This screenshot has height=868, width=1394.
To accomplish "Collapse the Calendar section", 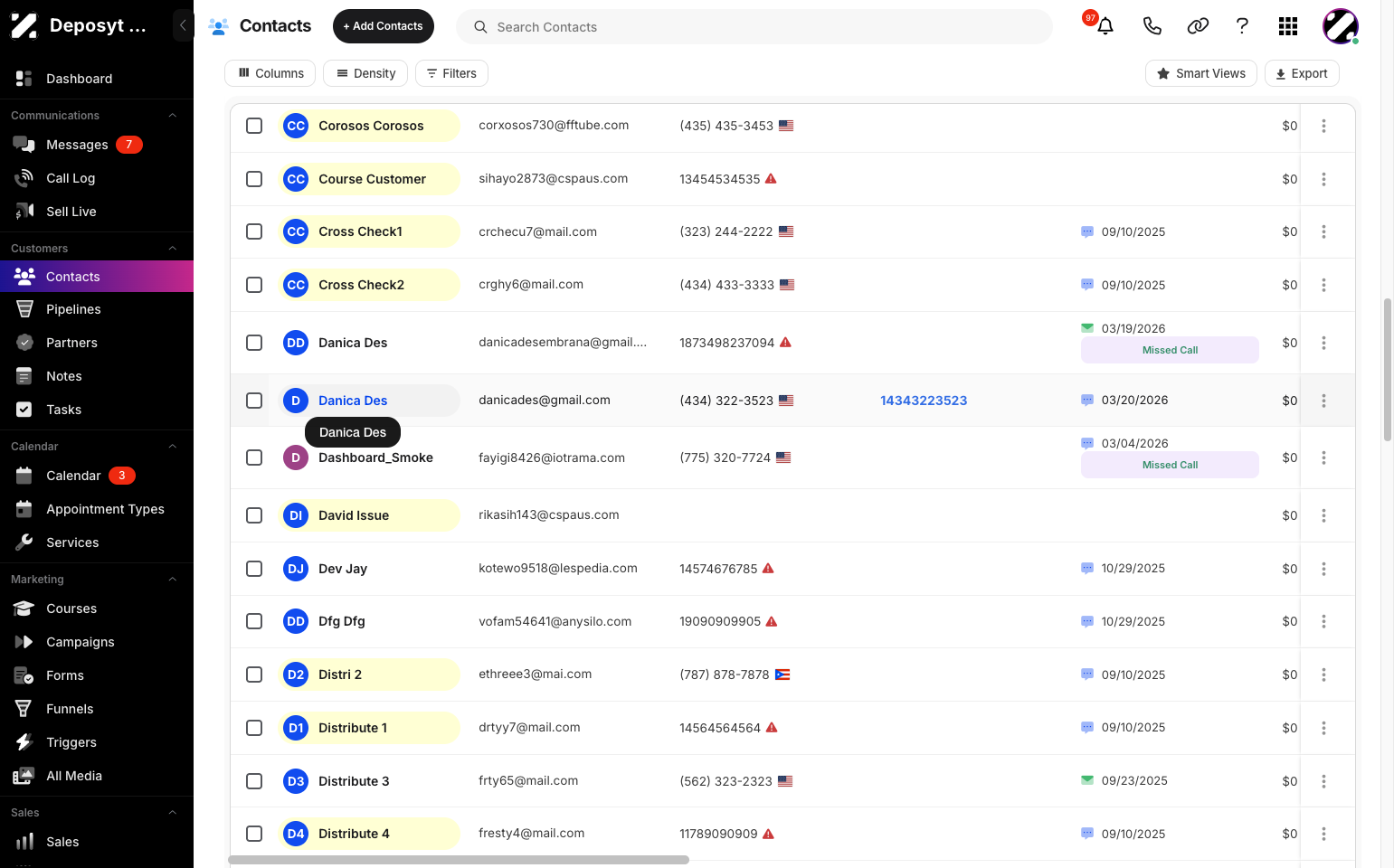I will pos(172,447).
